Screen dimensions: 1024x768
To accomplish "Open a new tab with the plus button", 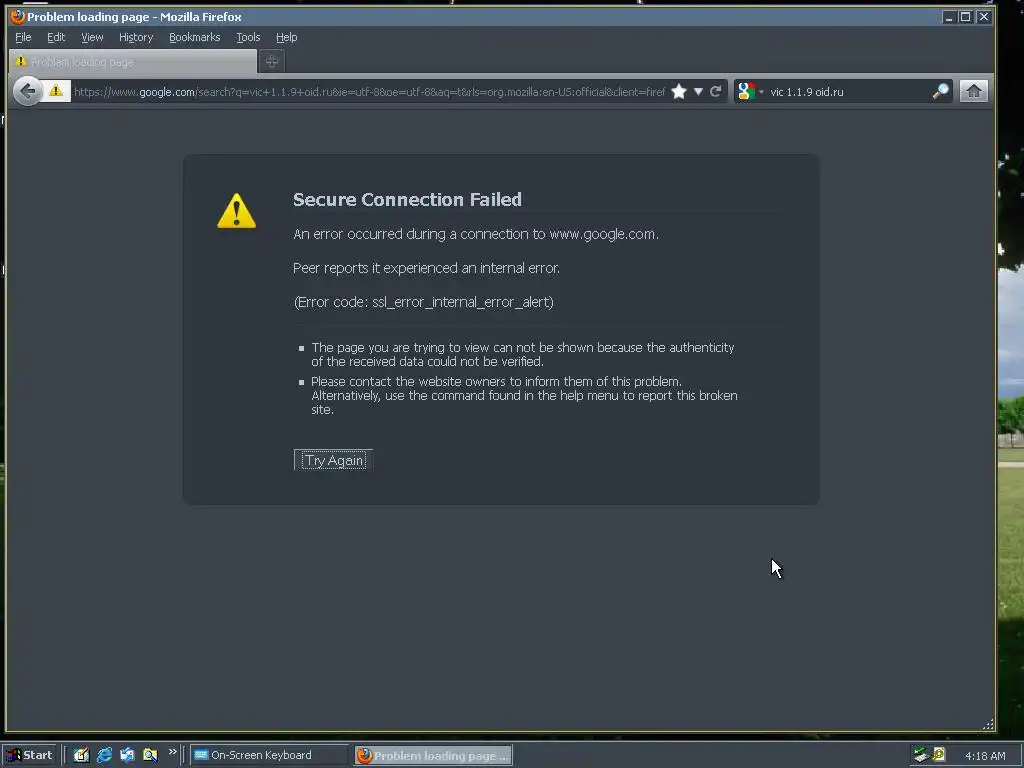I will pyautogui.click(x=272, y=61).
